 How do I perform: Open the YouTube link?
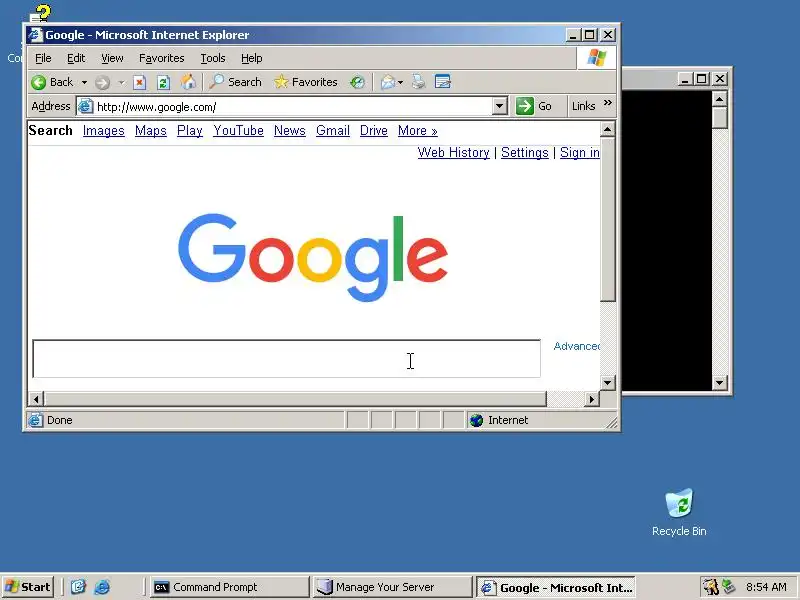point(238,131)
